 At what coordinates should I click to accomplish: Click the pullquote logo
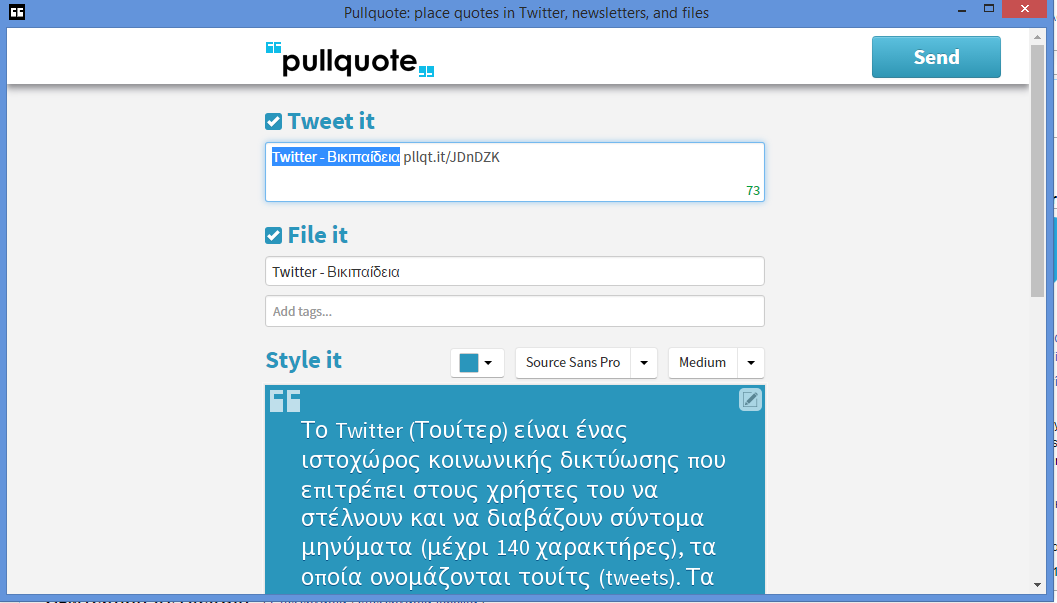pyautogui.click(x=350, y=59)
